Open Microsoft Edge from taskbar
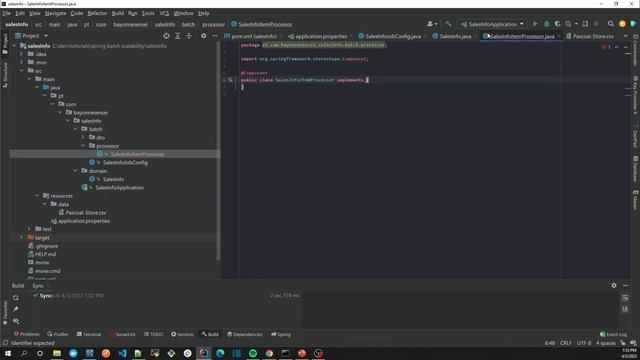This screenshot has height=360, width=640. [220, 353]
